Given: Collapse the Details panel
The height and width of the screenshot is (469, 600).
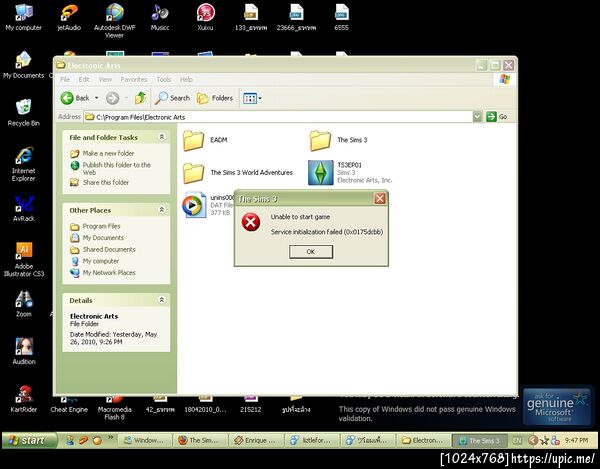Looking at the screenshot, I should click(x=162, y=300).
